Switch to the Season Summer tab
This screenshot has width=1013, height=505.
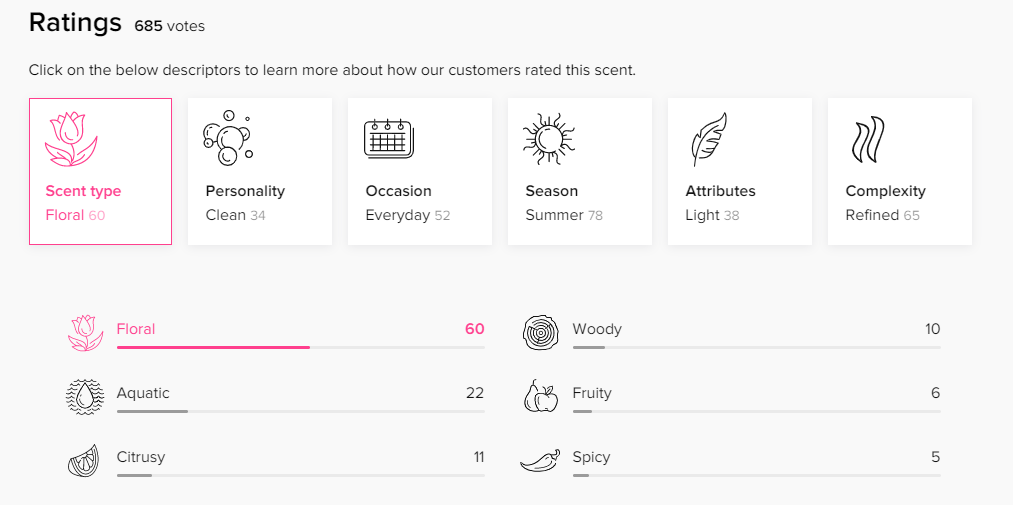click(x=580, y=171)
